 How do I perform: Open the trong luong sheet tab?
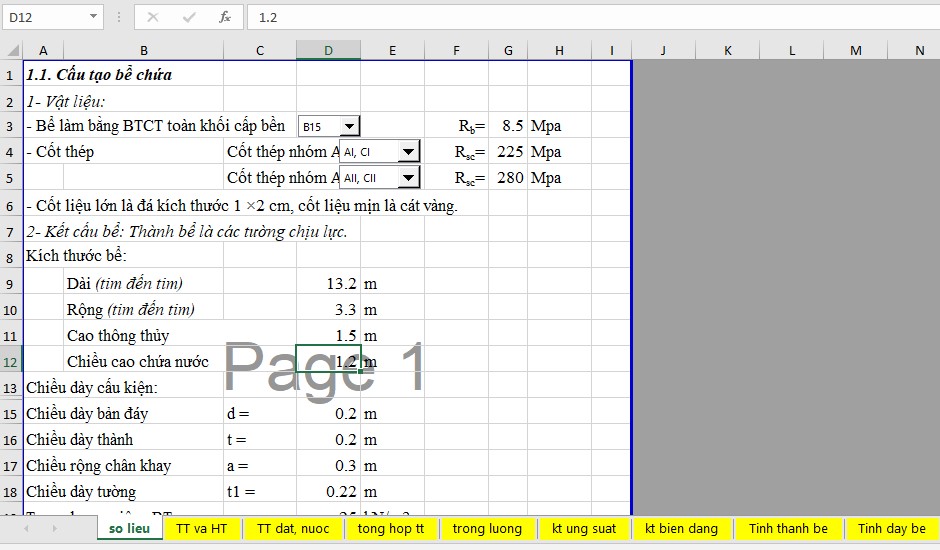pos(487,528)
